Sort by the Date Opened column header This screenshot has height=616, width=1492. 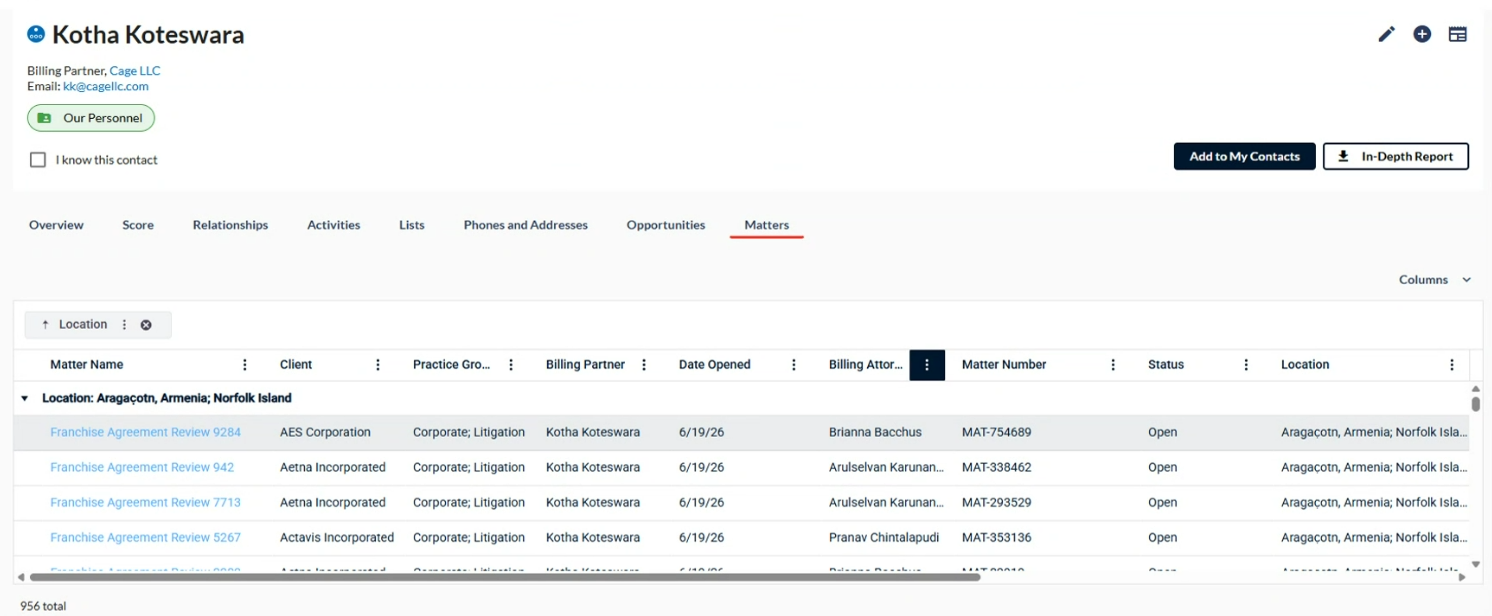coord(714,365)
